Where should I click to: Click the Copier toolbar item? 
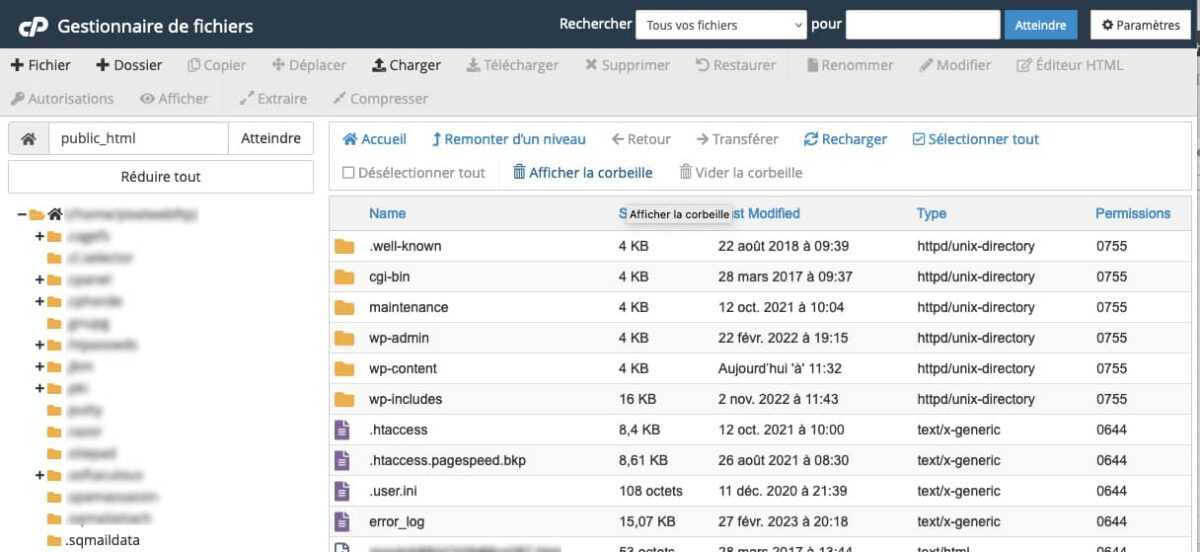[x=217, y=65]
